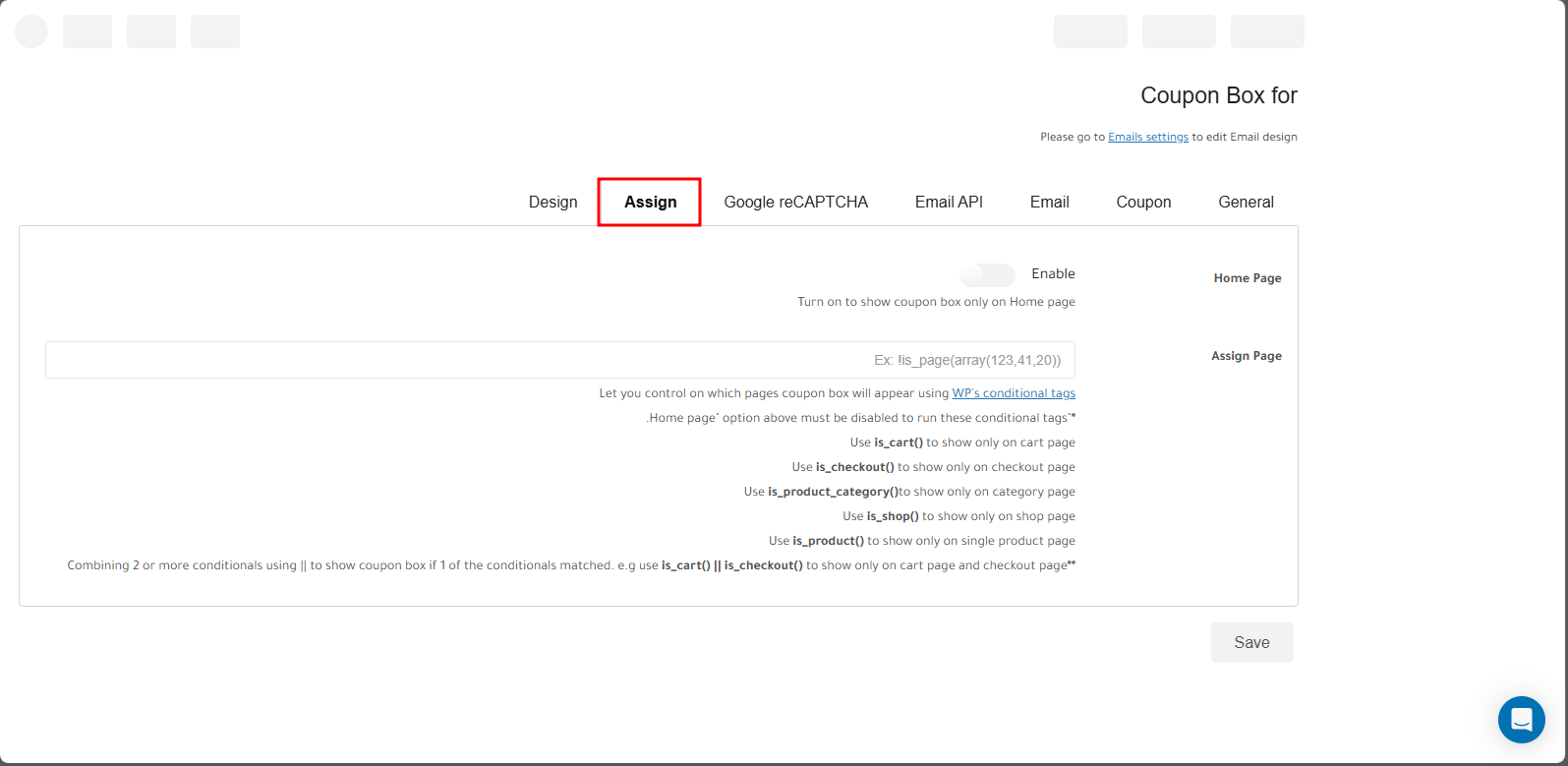Open the Google reCAPTCHA tab

[795, 202]
